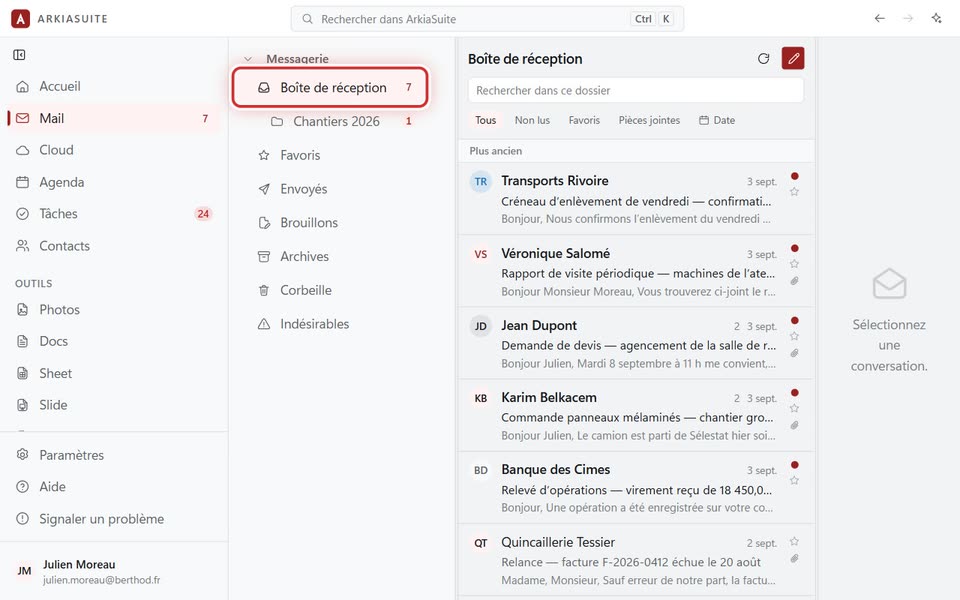Open the Cloud section
The image size is (960, 600).
(114, 150)
